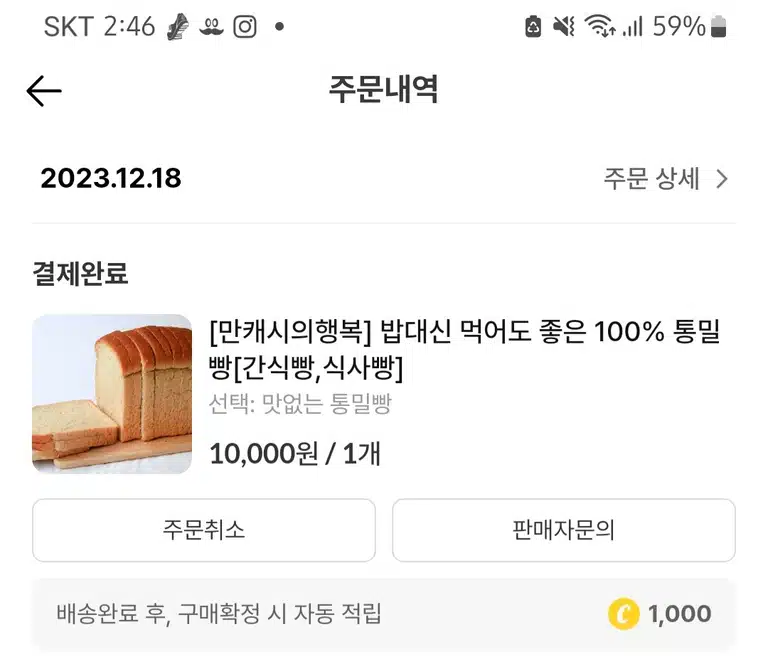This screenshot has width=768, height=657.
Task: Tap the back arrow icon
Action: click(x=44, y=91)
